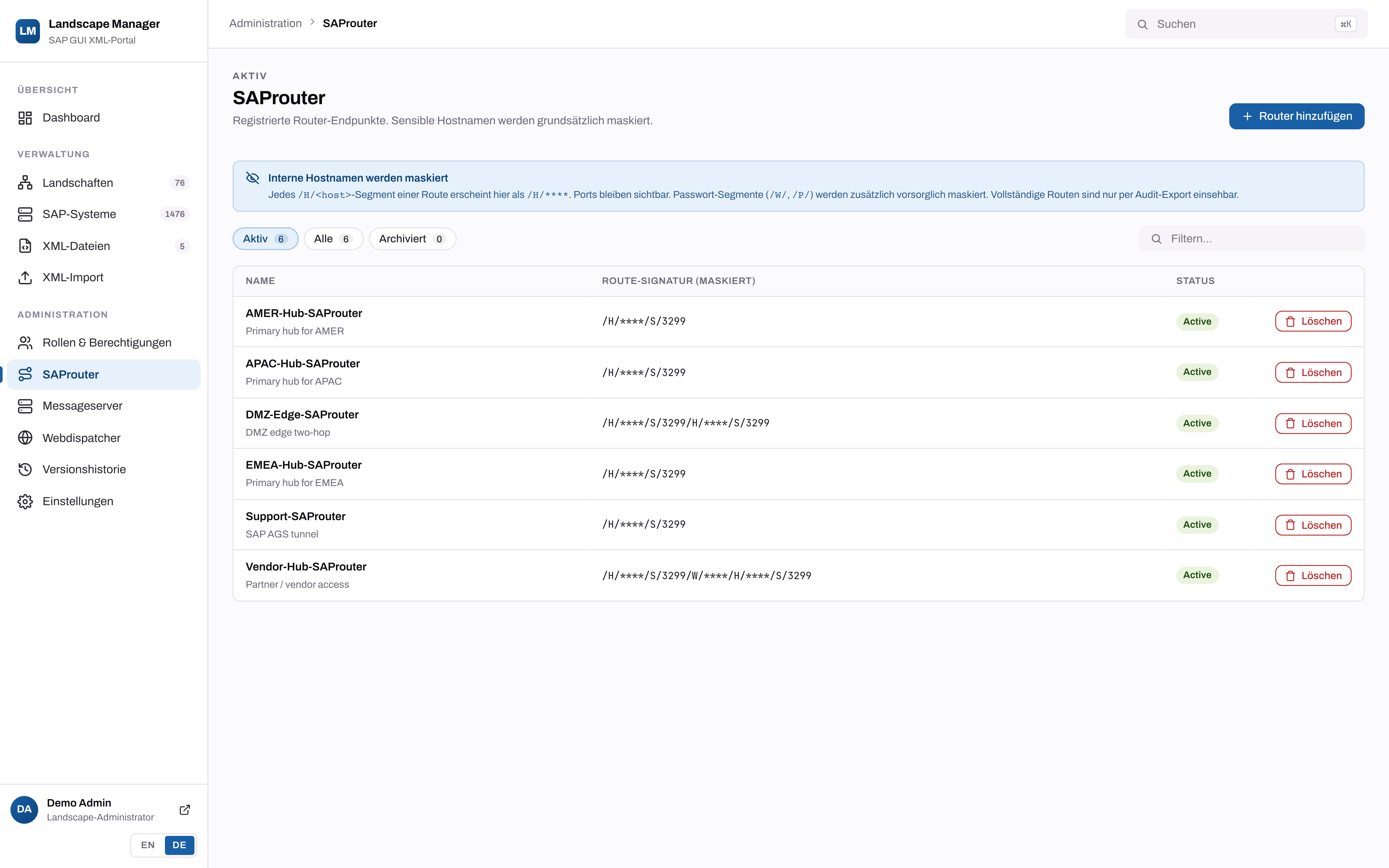Open Messageserver in the sidebar
This screenshot has height=868, width=1389.
pos(104,406)
